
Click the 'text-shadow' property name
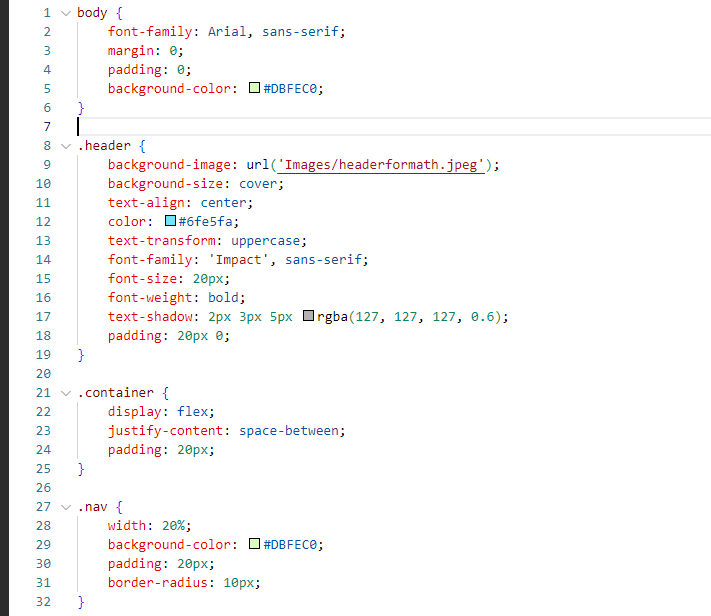[x=150, y=317]
